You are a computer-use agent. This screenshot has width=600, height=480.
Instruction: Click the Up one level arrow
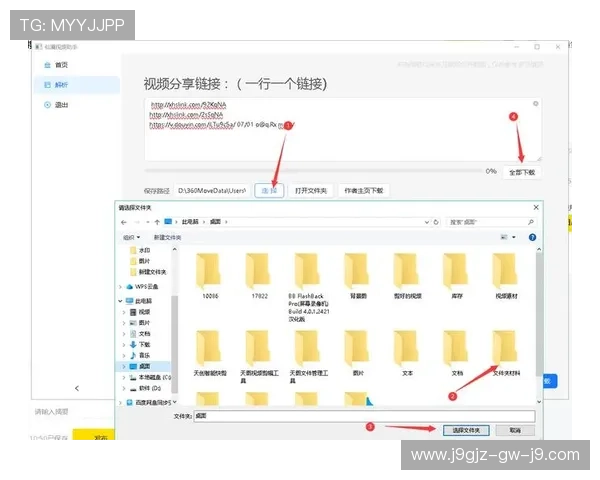point(157,222)
